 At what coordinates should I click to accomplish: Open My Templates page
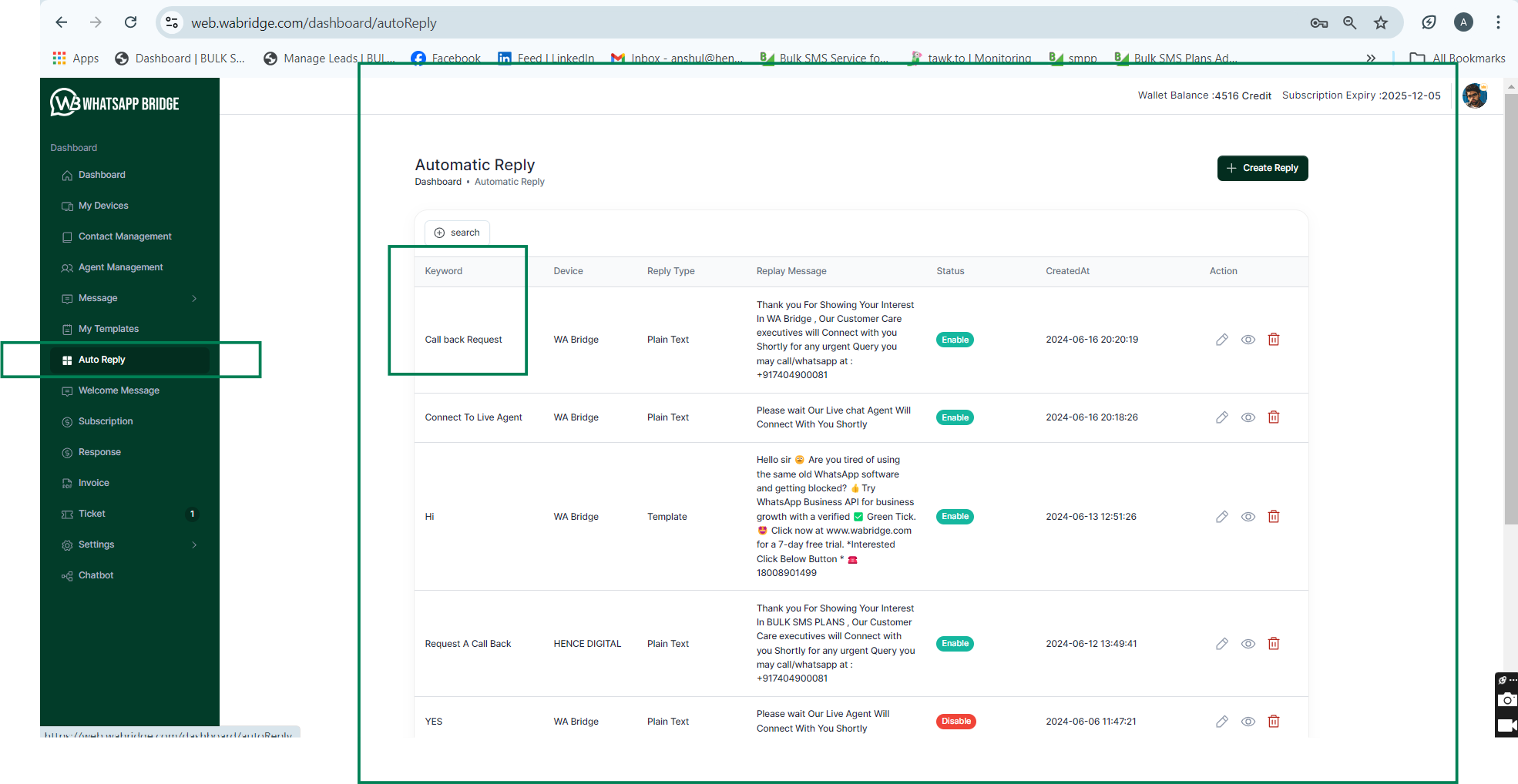point(109,329)
